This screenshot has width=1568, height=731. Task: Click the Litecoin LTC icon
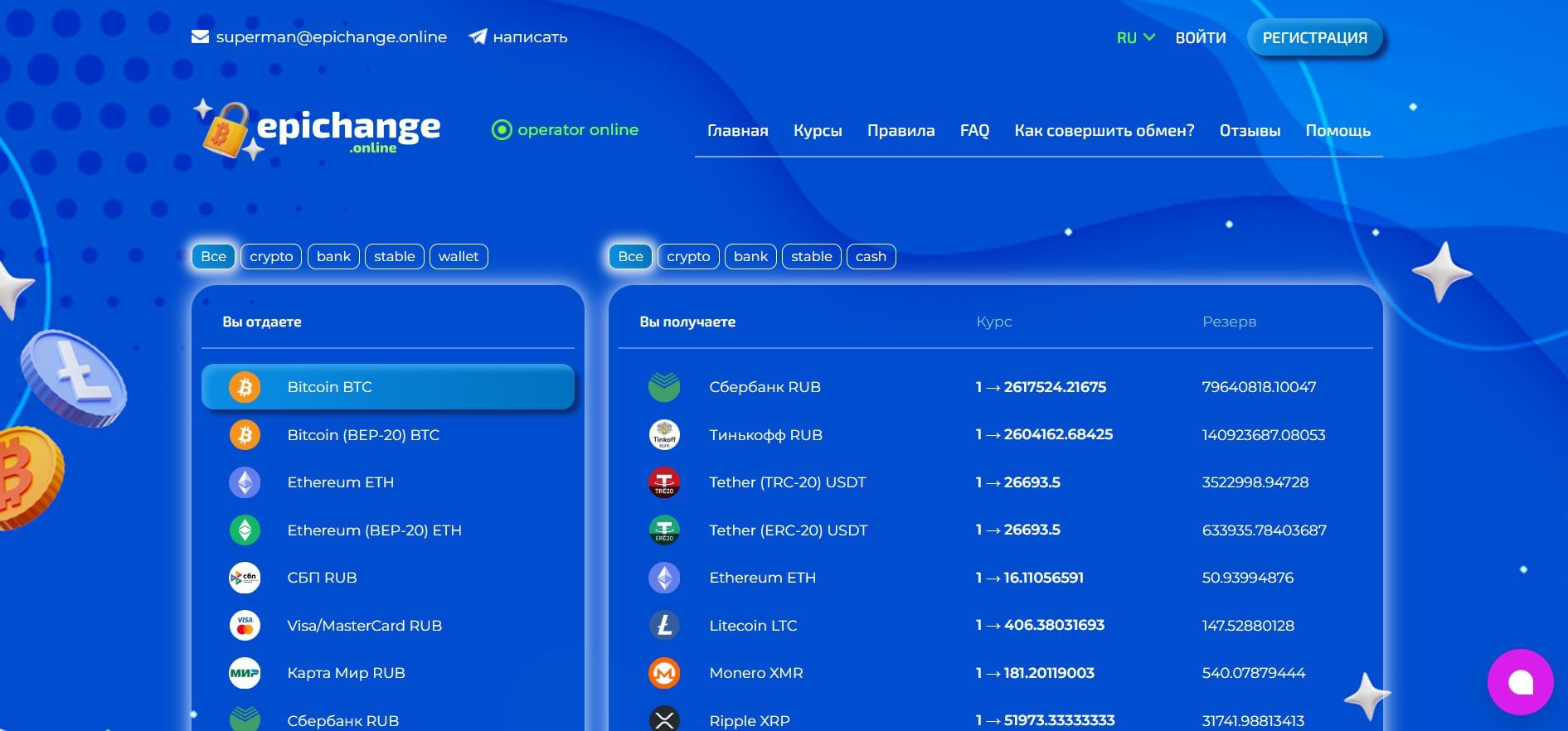click(664, 626)
